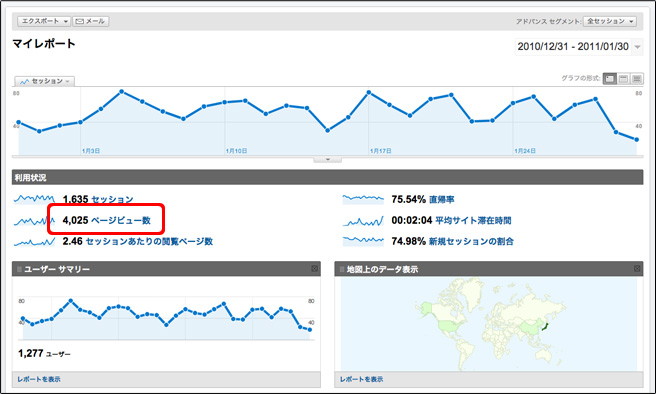This screenshot has height=394, width=656.
Task: Open 新規セッションの割合 report link
Action: [x=471, y=241]
